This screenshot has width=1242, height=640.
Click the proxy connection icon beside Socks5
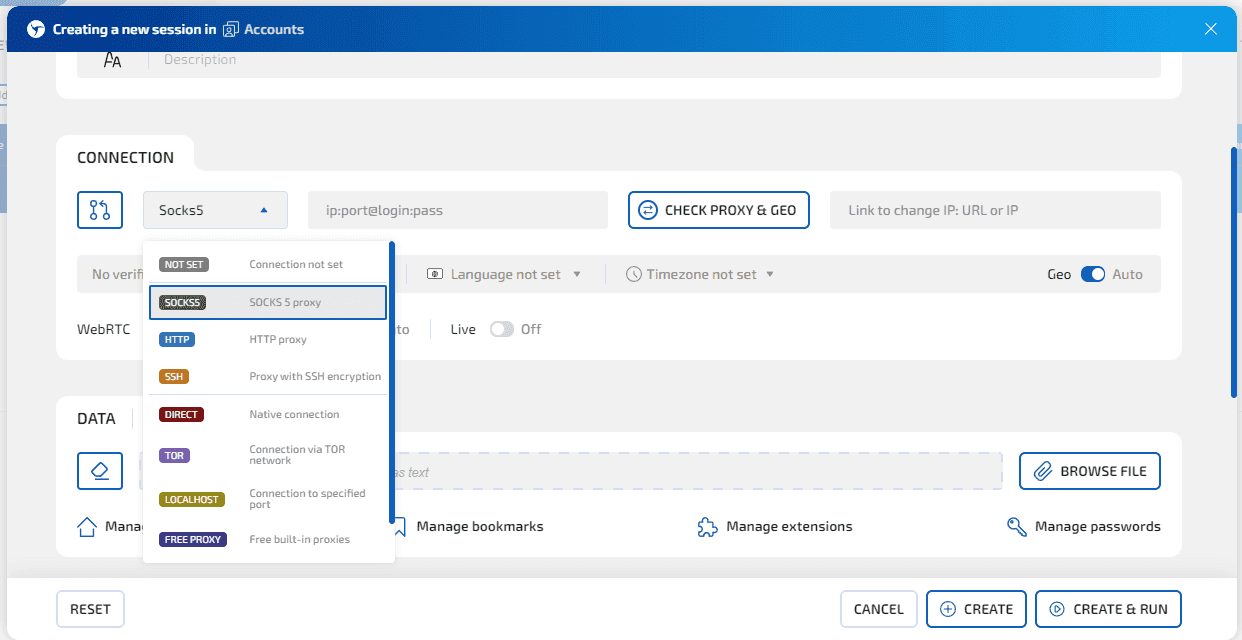coord(100,210)
